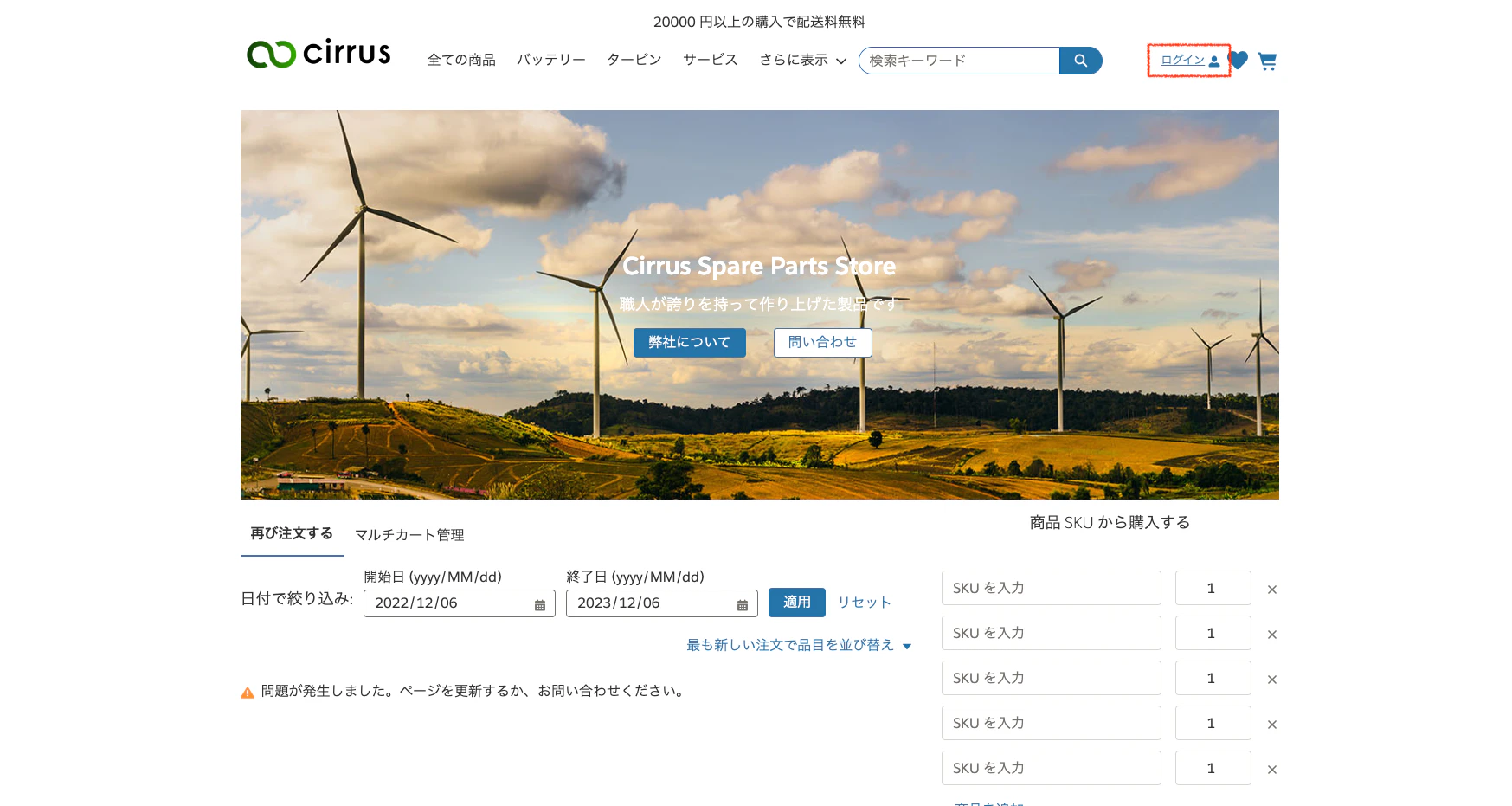Click the 適用 button

(797, 603)
